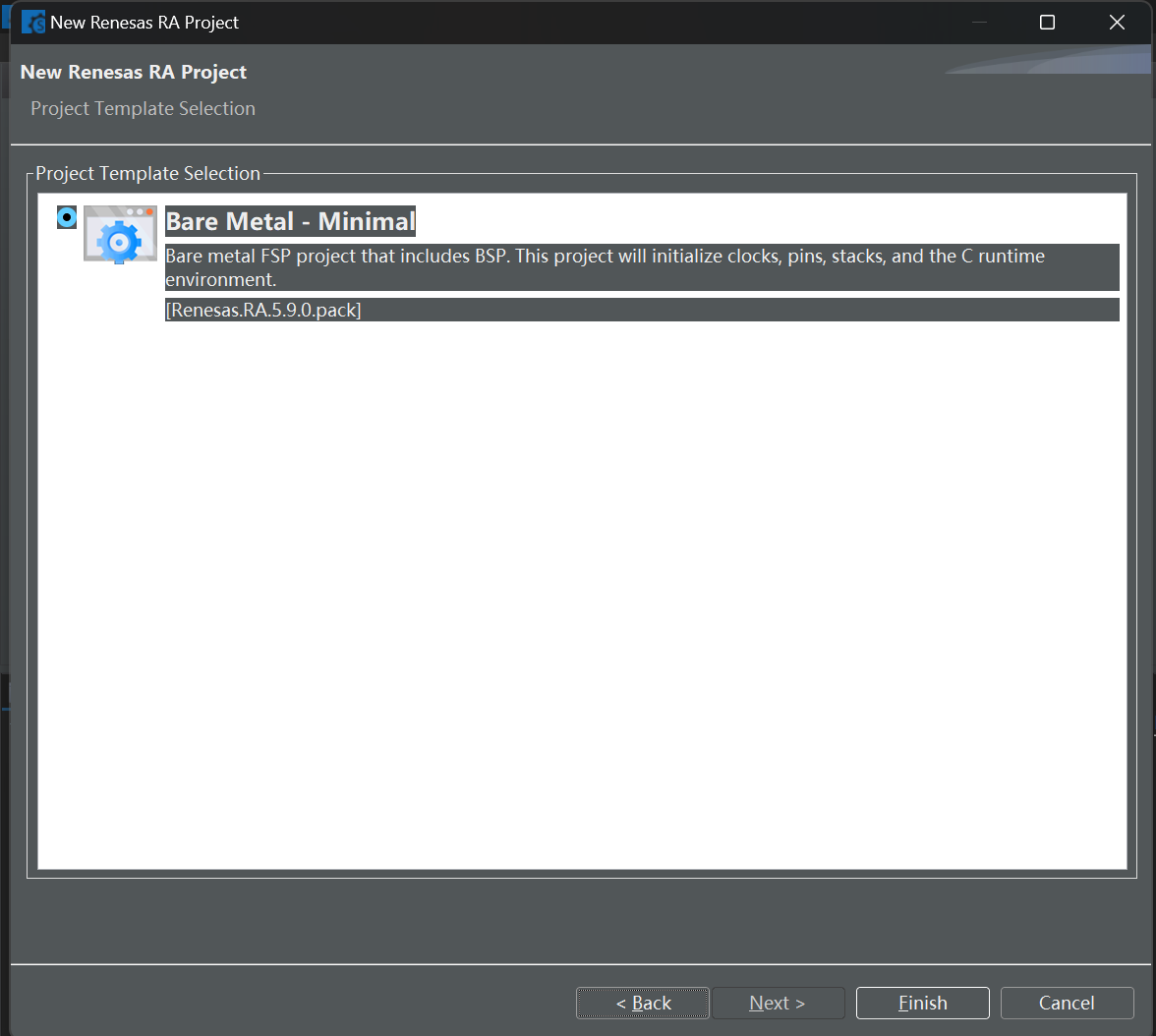Close the New Renesas RA Project dialog
Screen dimensions: 1156x1036
pos(1117,23)
